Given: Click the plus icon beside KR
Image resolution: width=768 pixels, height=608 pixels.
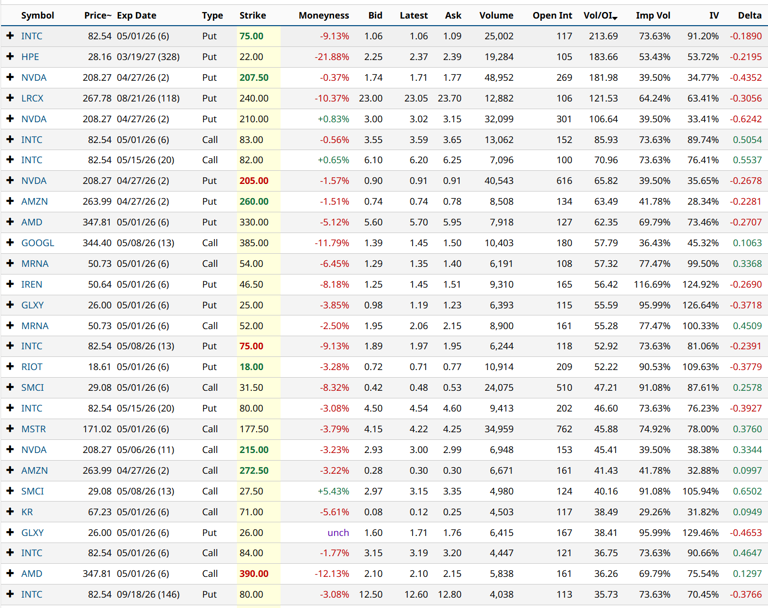Looking at the screenshot, I should [x=10, y=512].
